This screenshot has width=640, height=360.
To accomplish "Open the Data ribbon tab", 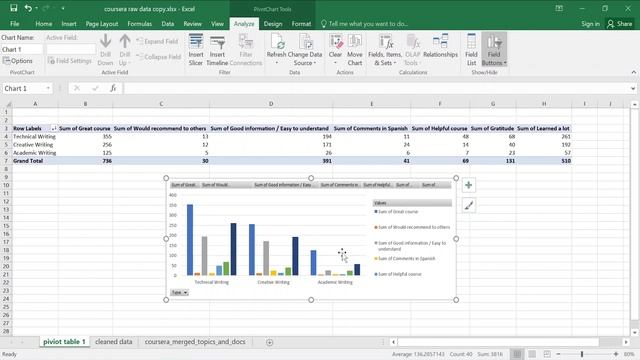I will [x=167, y=24].
